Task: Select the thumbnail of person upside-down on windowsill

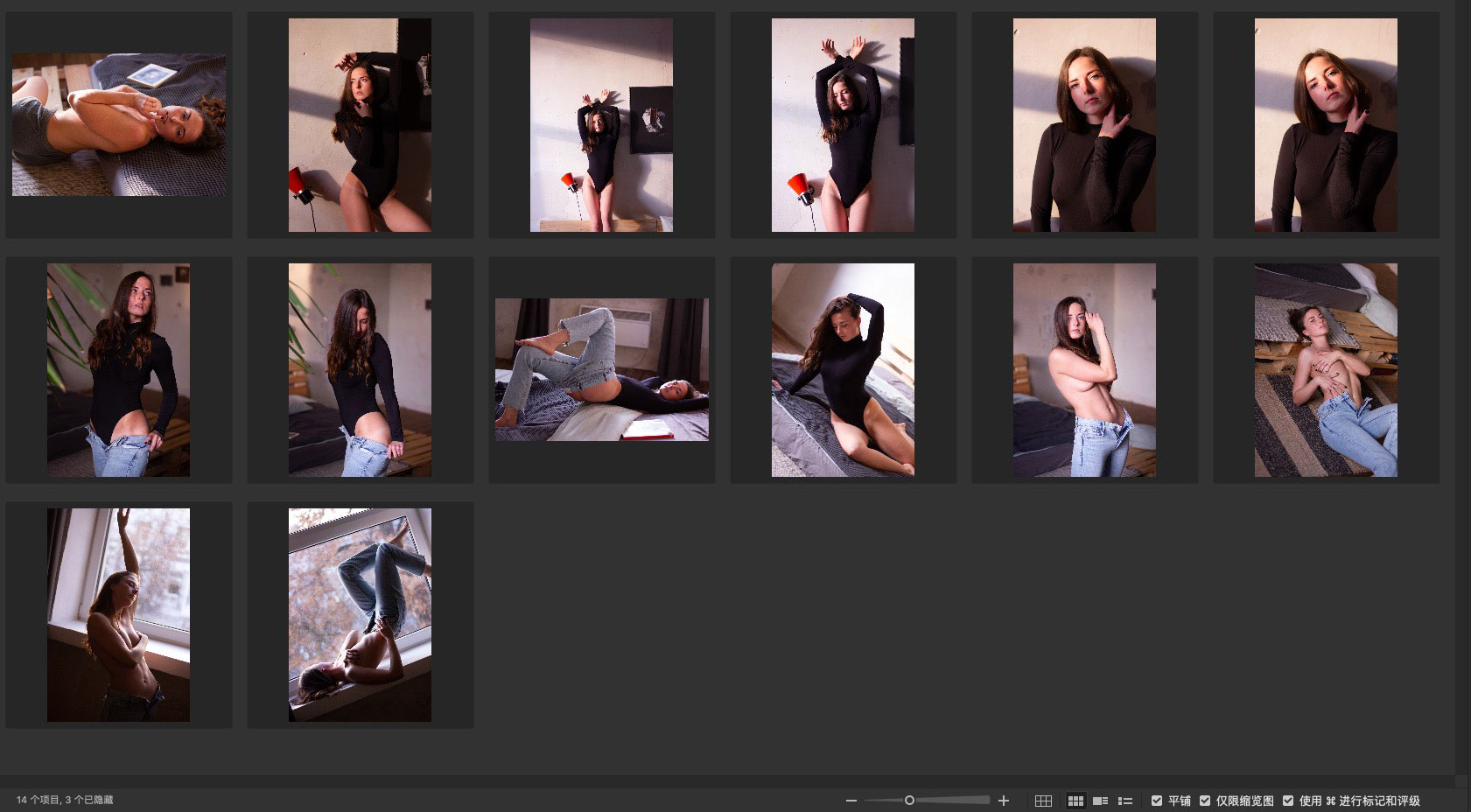Action: [x=360, y=614]
